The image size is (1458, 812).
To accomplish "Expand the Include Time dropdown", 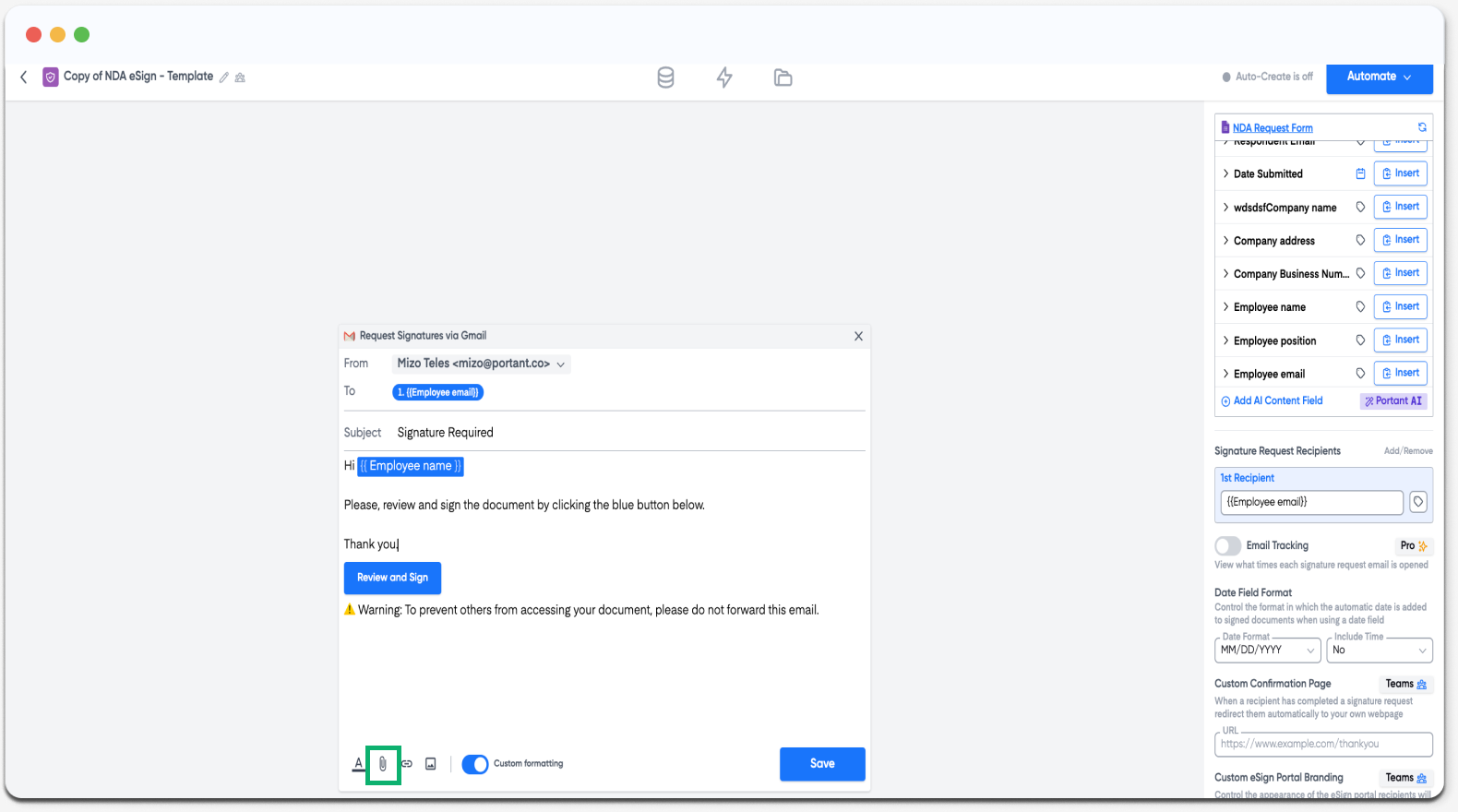I will click(x=1379, y=651).
